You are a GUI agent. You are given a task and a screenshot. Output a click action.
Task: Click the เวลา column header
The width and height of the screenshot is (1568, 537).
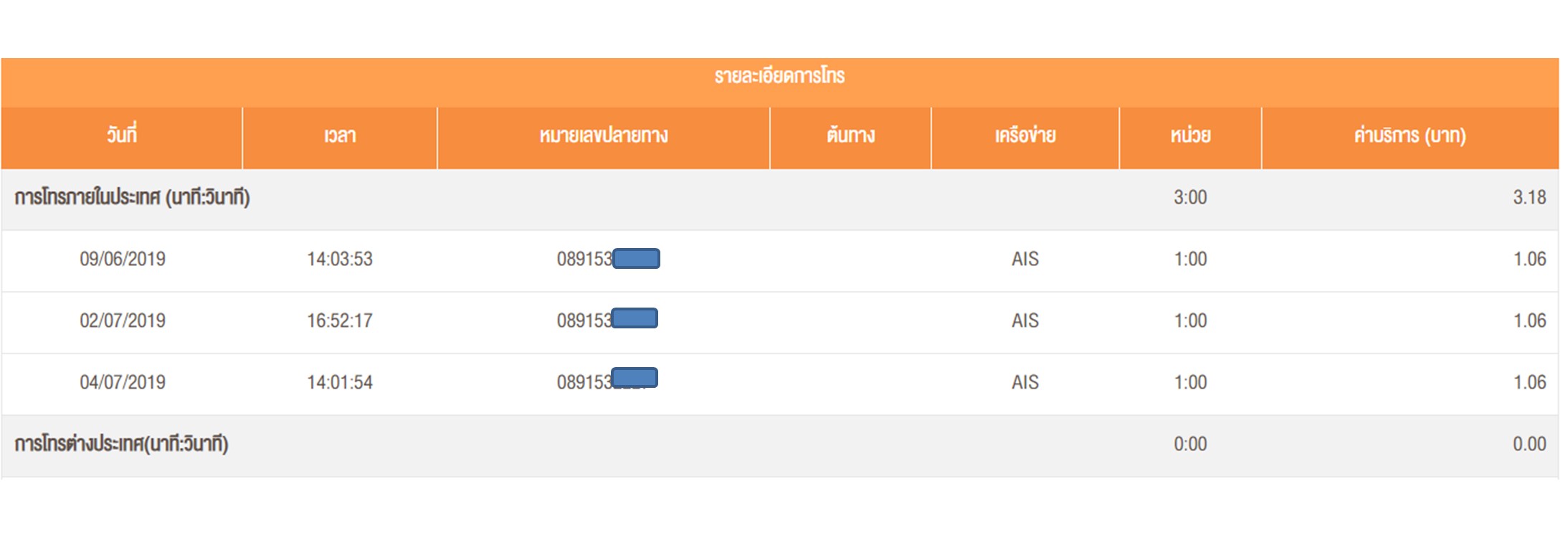click(340, 136)
